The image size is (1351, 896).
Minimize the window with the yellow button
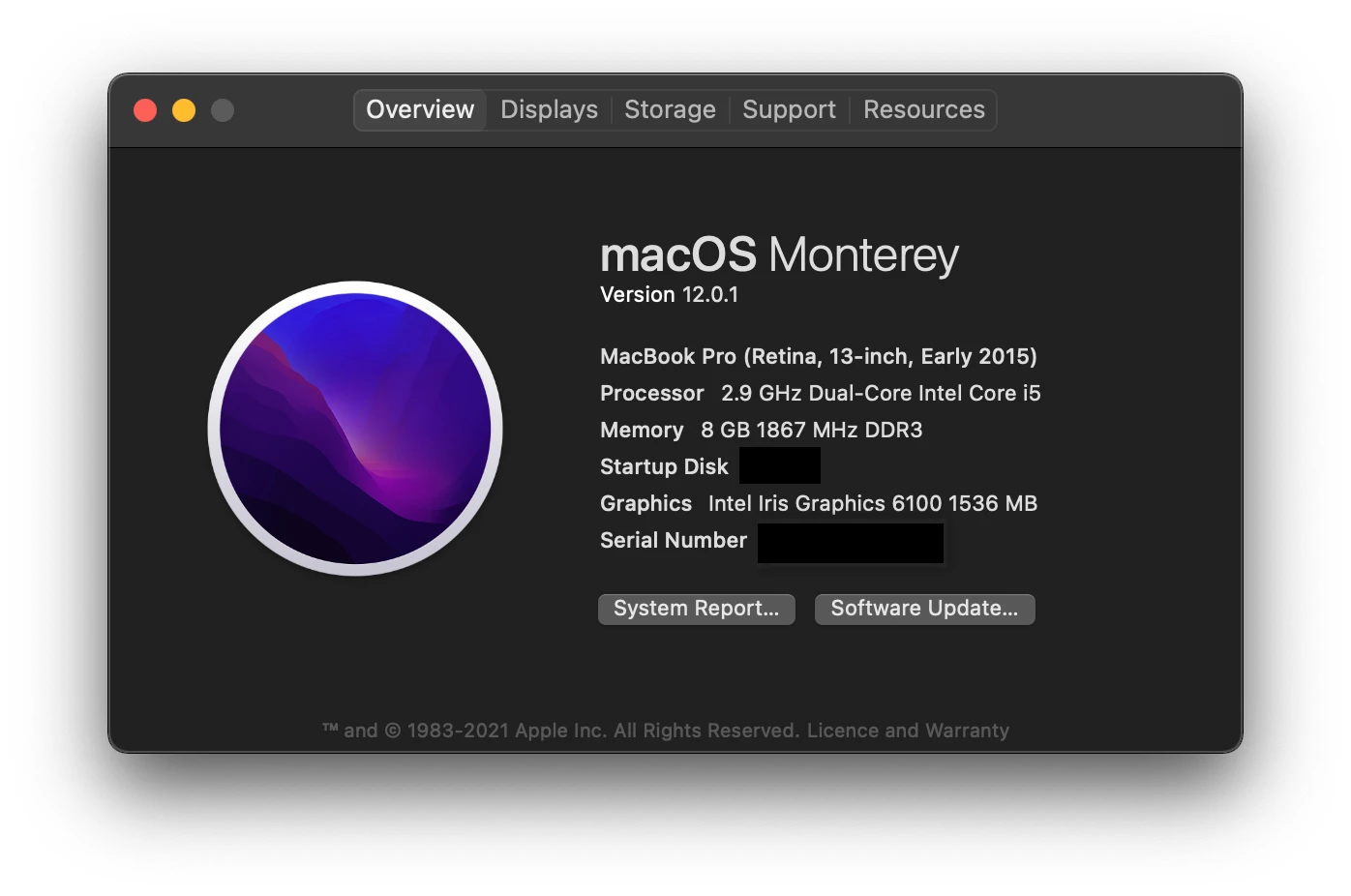coord(184,110)
